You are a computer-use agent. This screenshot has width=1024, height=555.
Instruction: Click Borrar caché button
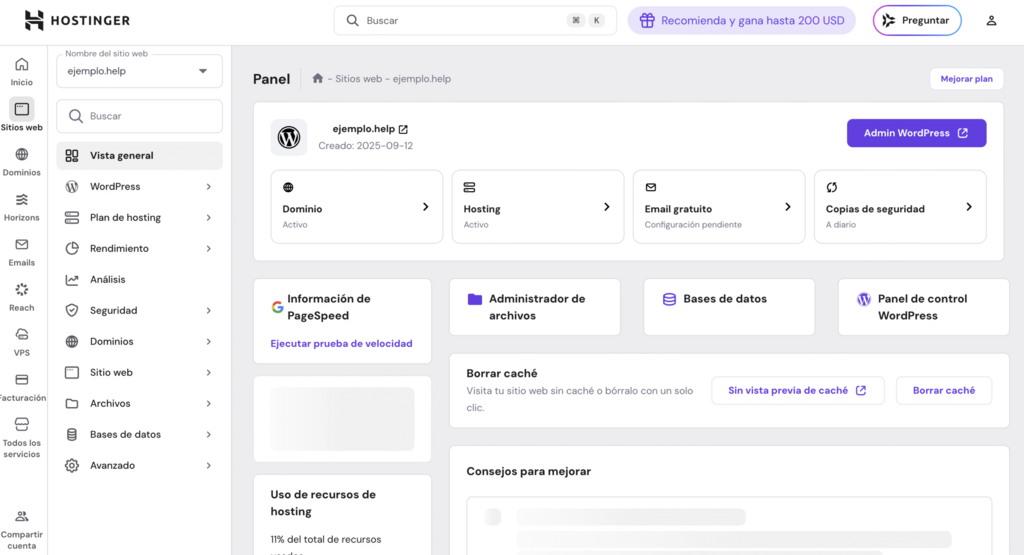pos(944,390)
